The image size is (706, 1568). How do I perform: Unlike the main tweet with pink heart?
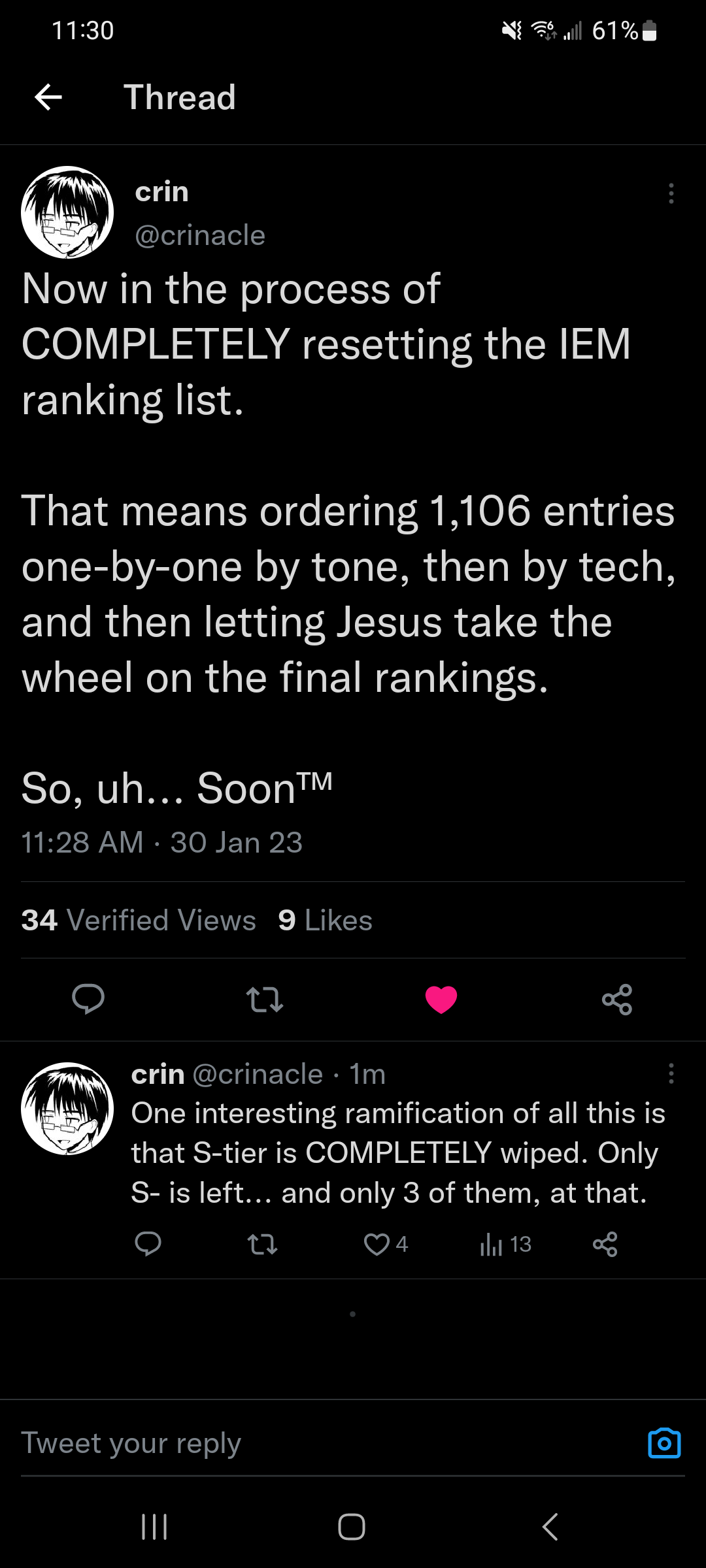(441, 1000)
